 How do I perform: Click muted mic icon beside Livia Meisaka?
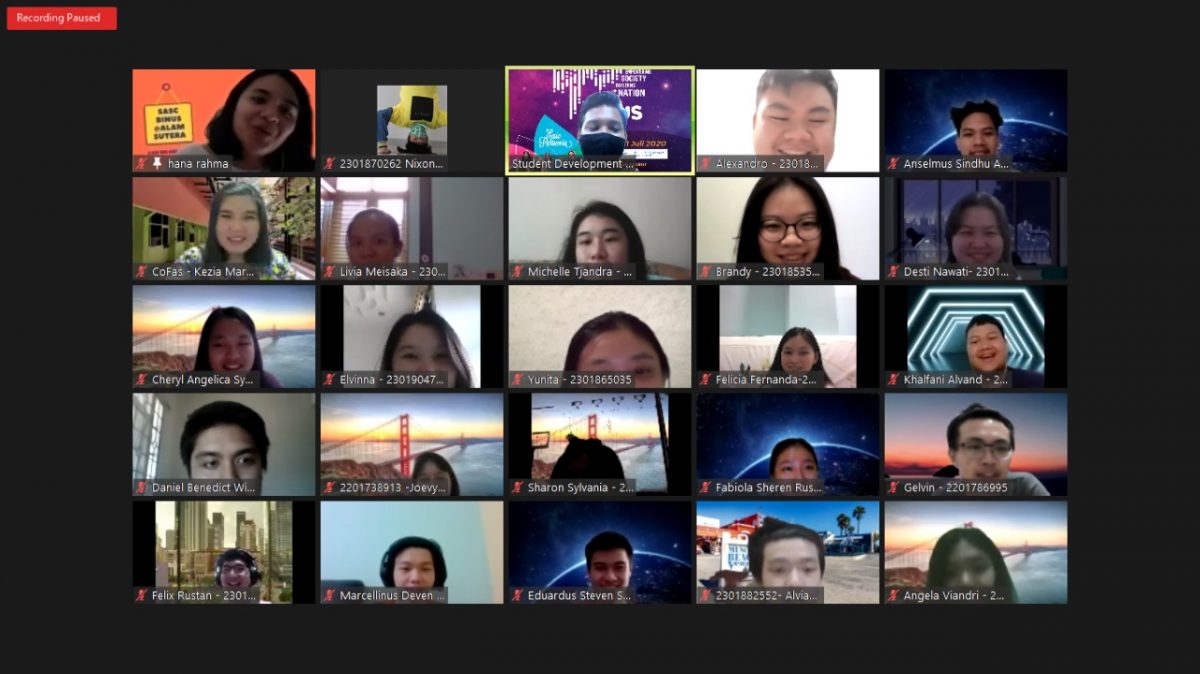tap(330, 271)
